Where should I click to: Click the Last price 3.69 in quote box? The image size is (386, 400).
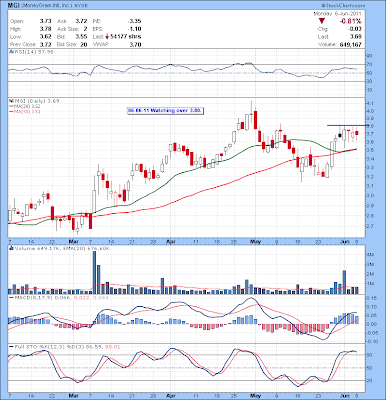click(356, 37)
